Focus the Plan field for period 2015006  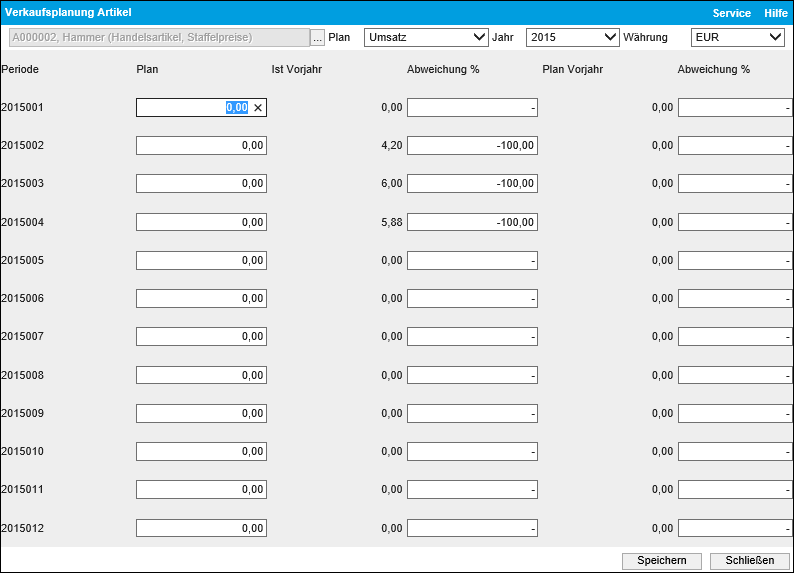coord(201,299)
